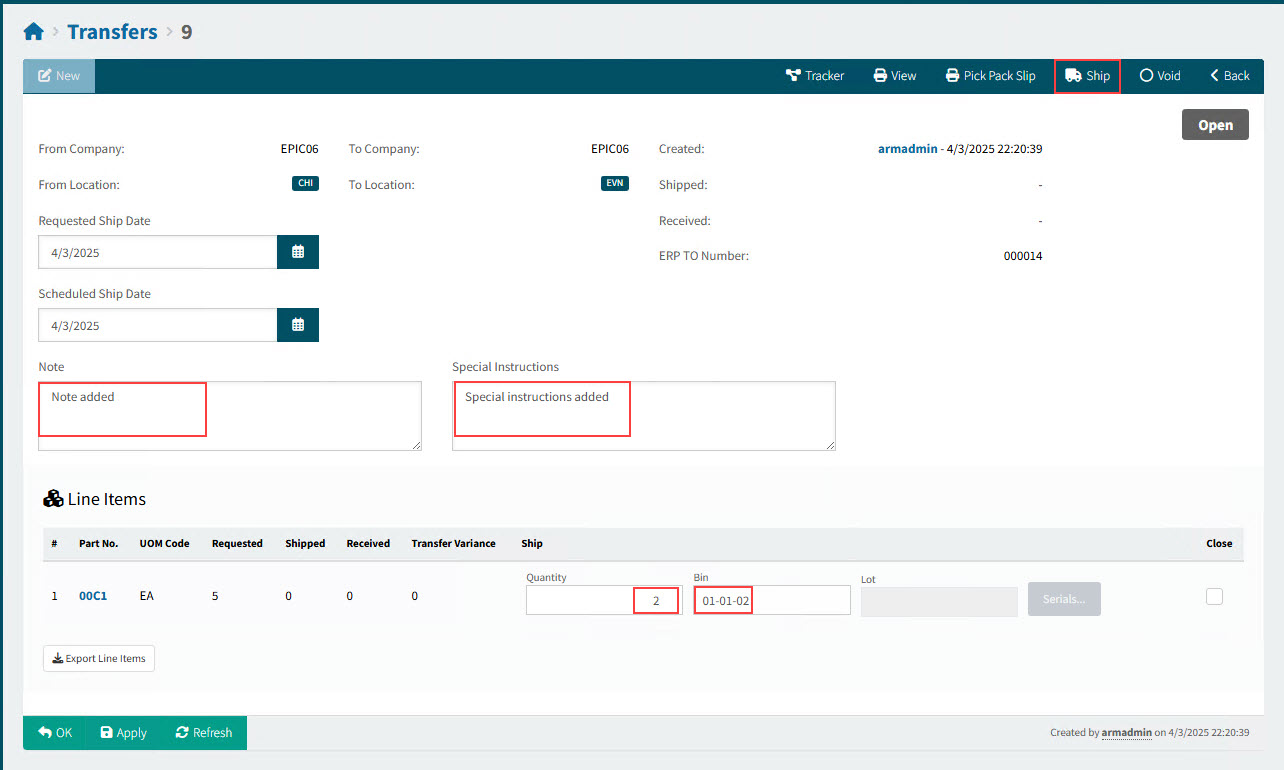1284x770 pixels.
Task: Void this transfer
Action: 1160,76
